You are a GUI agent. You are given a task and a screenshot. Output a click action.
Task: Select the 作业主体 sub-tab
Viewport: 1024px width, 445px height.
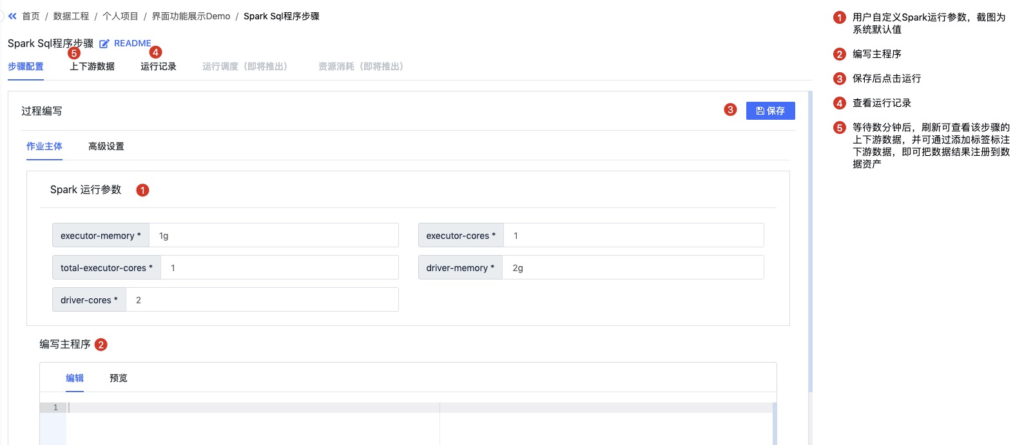point(44,146)
